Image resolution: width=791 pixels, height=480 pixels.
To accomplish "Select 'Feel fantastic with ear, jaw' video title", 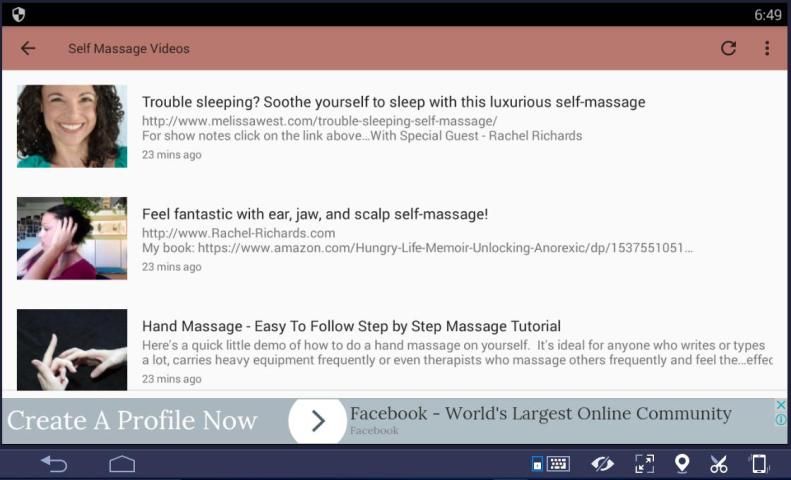I will (314, 214).
